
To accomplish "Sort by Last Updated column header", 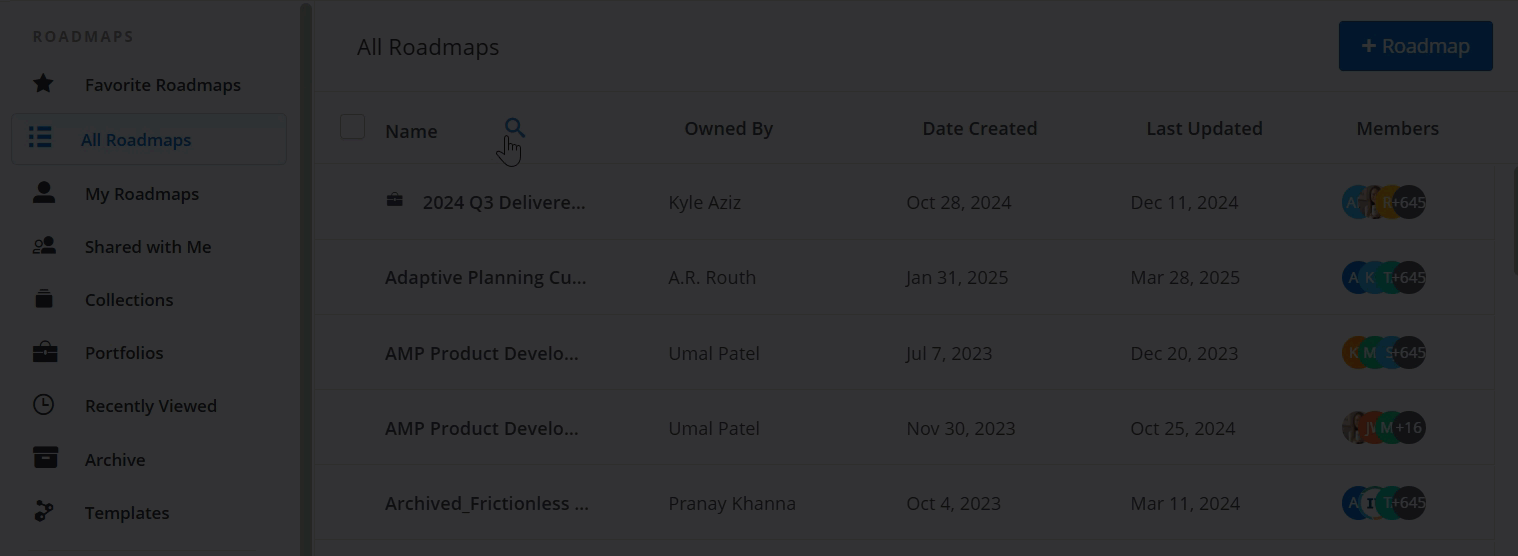I will tap(1204, 128).
